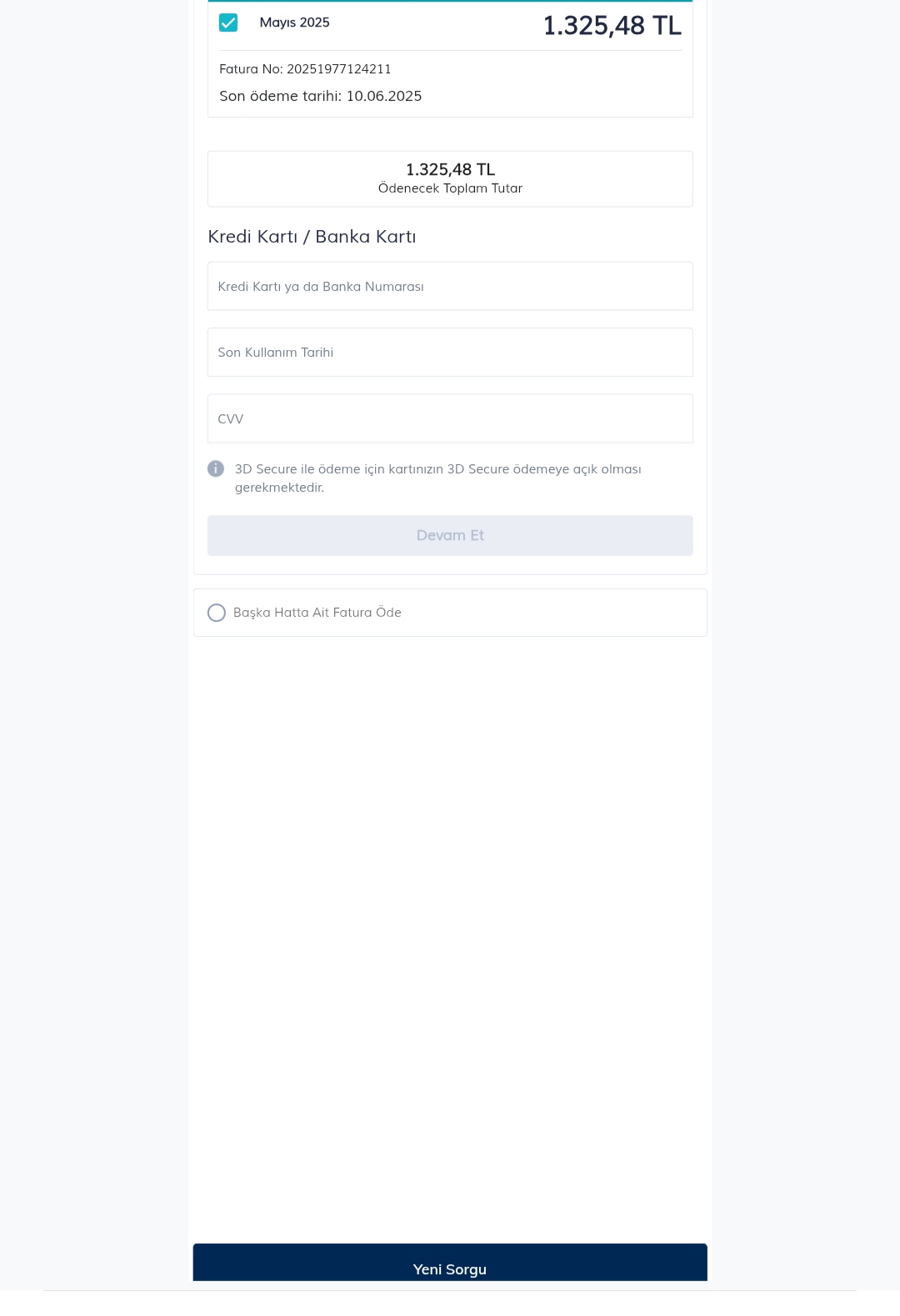Click the total amount 1.325,48 TL value

[450, 169]
